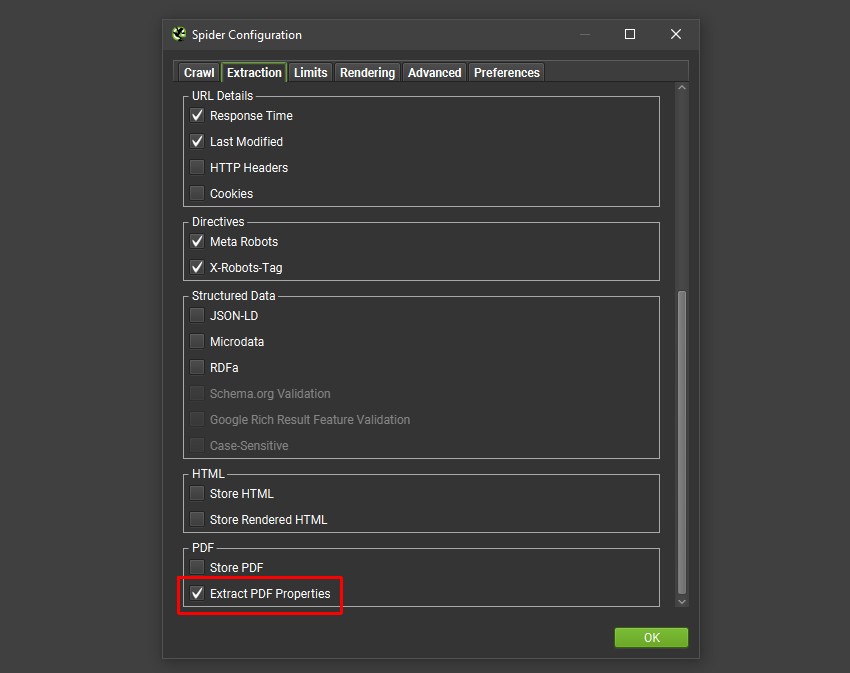
Task: Click the greyed Case-Sensitive label
Action: (249, 446)
